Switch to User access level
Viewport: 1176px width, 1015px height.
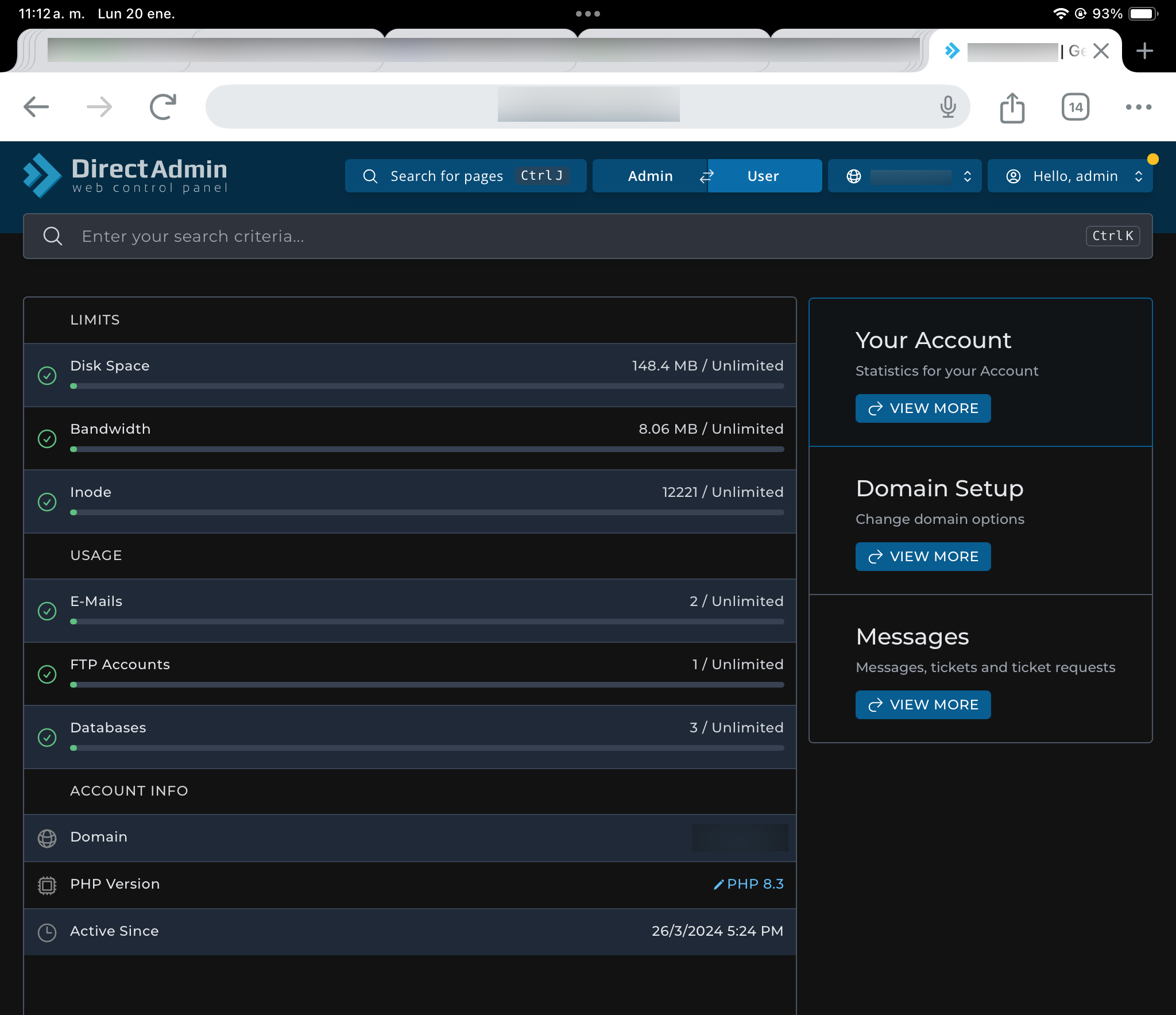(763, 176)
